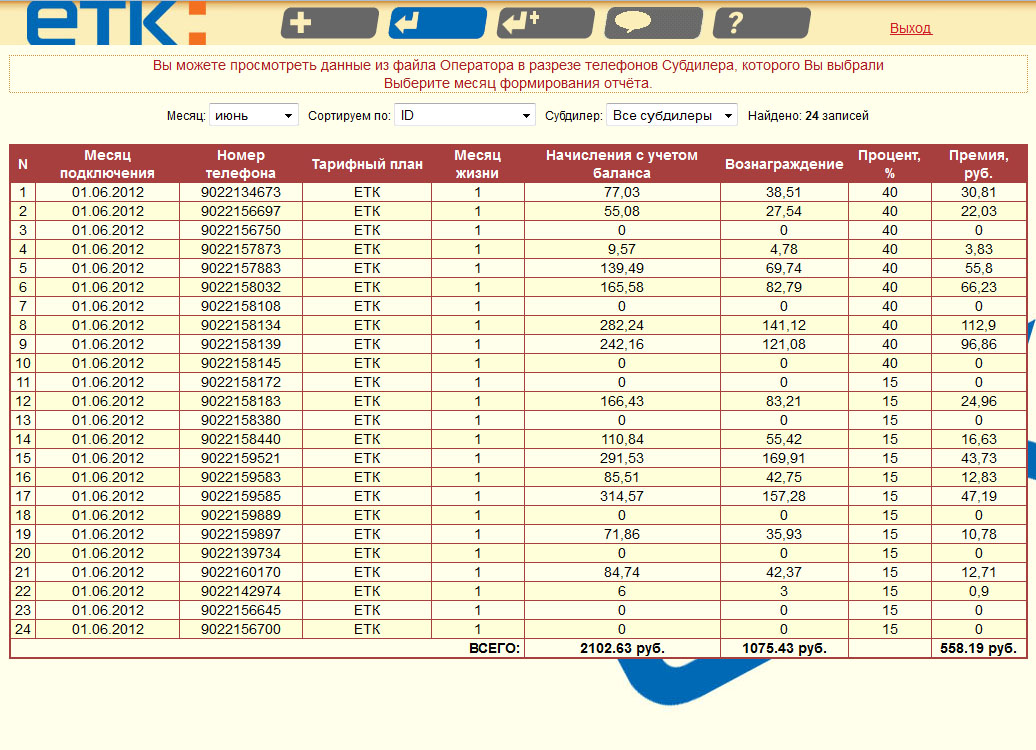The width and height of the screenshot is (1036, 750).
Task: Click the Месяц жизни column header
Action: tap(477, 164)
